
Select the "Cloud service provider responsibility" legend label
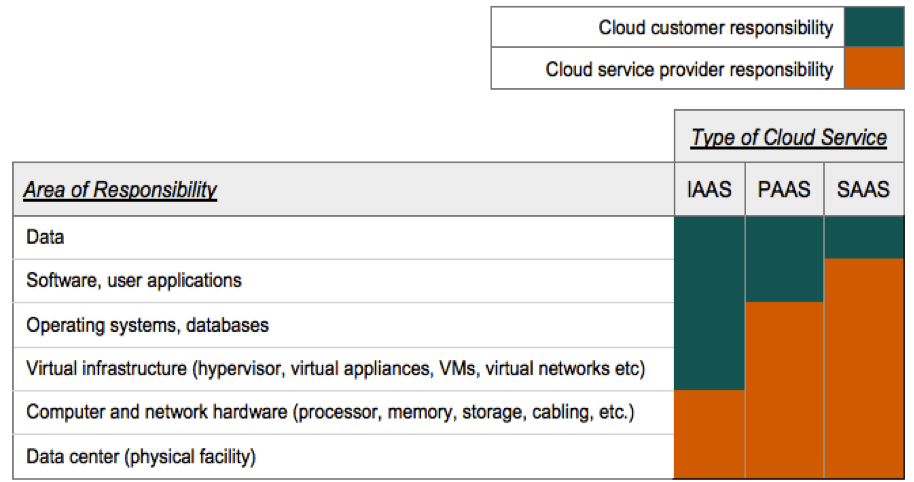click(689, 70)
